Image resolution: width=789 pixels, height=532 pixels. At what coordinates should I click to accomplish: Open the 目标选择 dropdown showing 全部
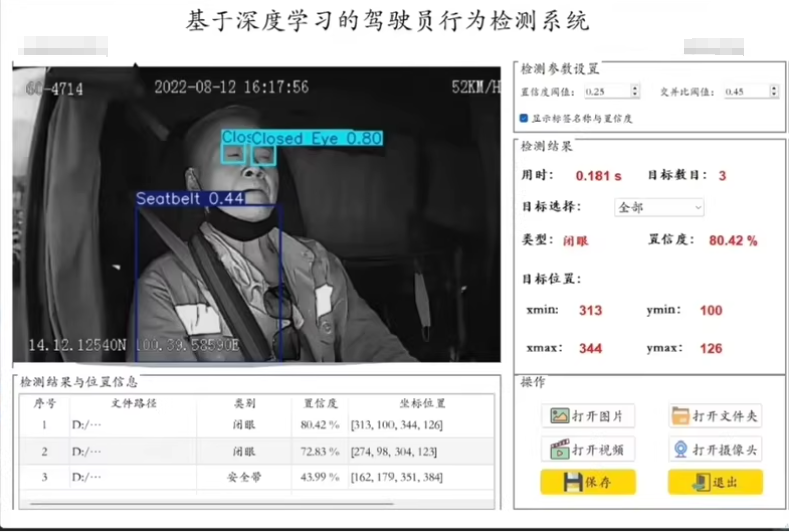point(659,207)
